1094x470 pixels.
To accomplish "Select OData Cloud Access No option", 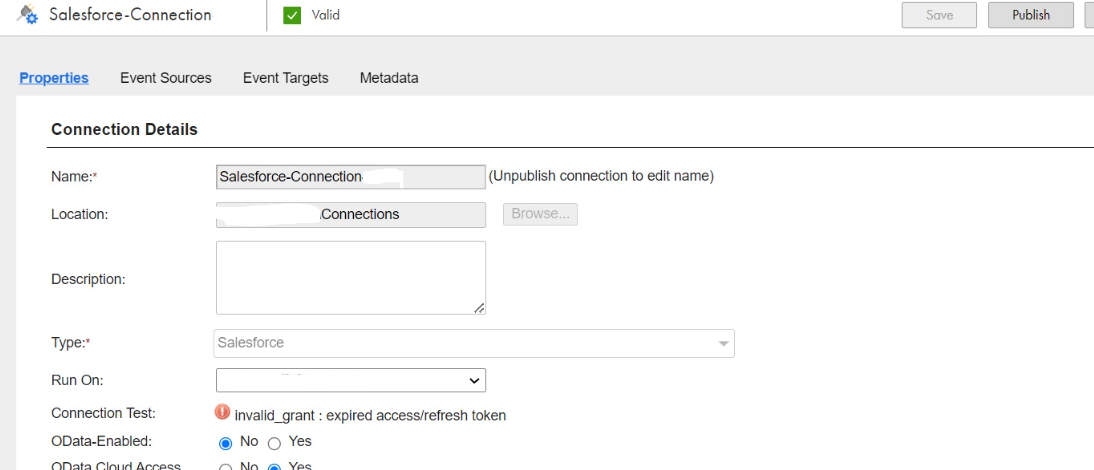I will tap(225, 466).
